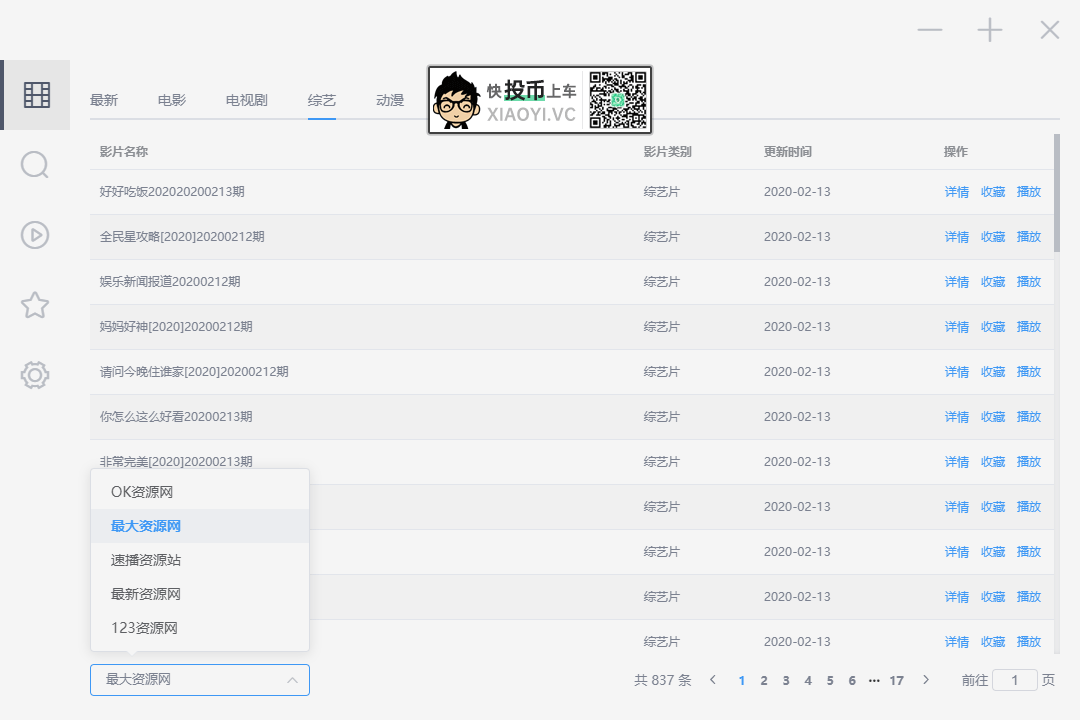
Task: Open the favorites star icon
Action: point(34,305)
